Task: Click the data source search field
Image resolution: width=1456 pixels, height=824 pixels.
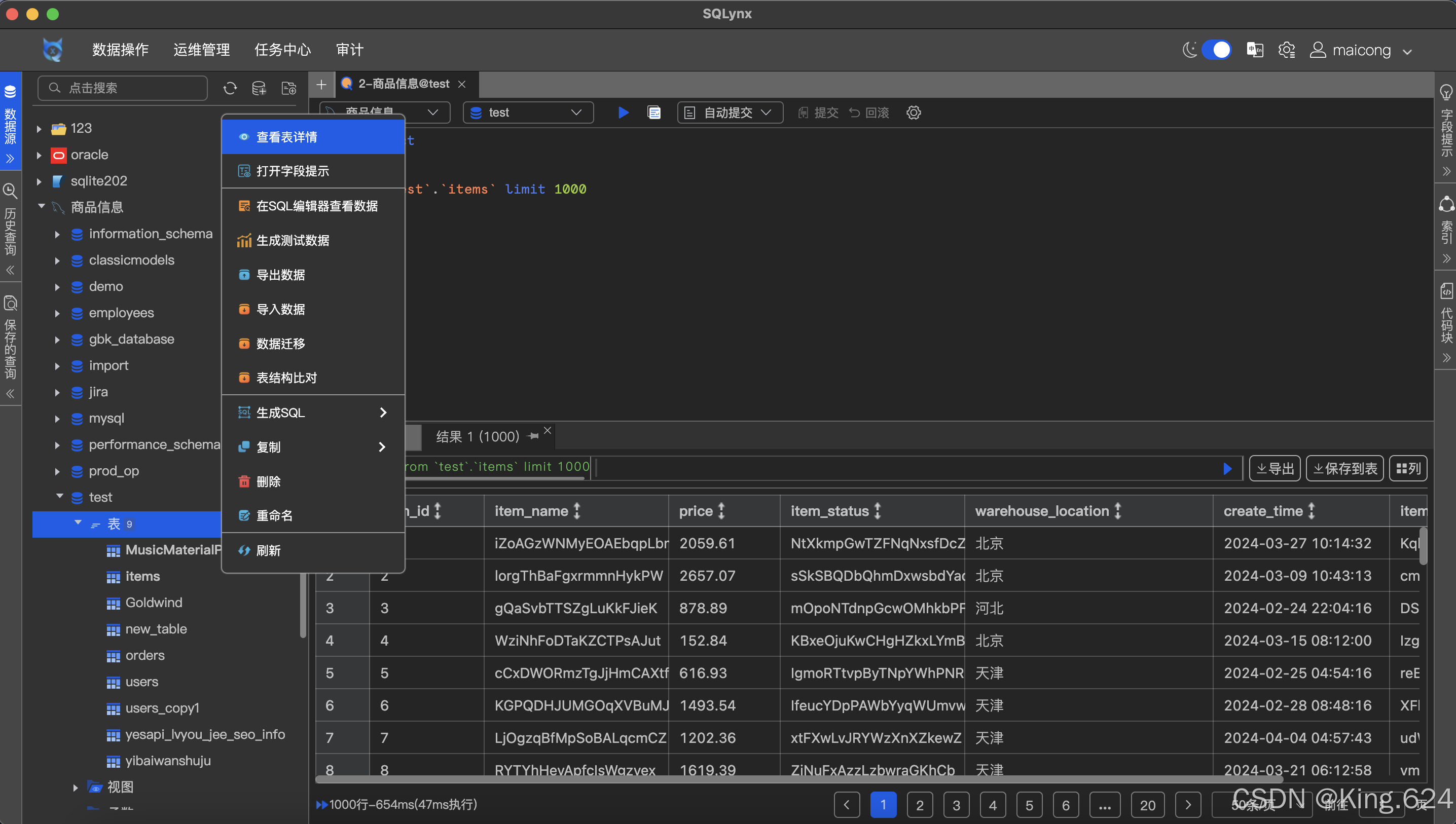Action: coord(123,88)
